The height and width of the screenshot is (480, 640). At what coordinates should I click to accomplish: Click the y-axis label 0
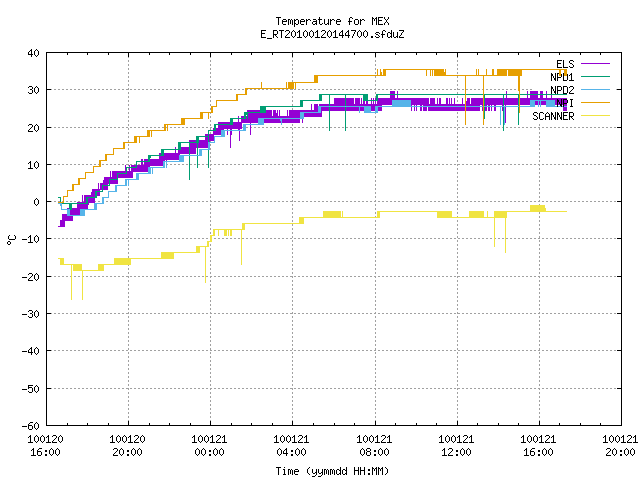tap(37, 202)
